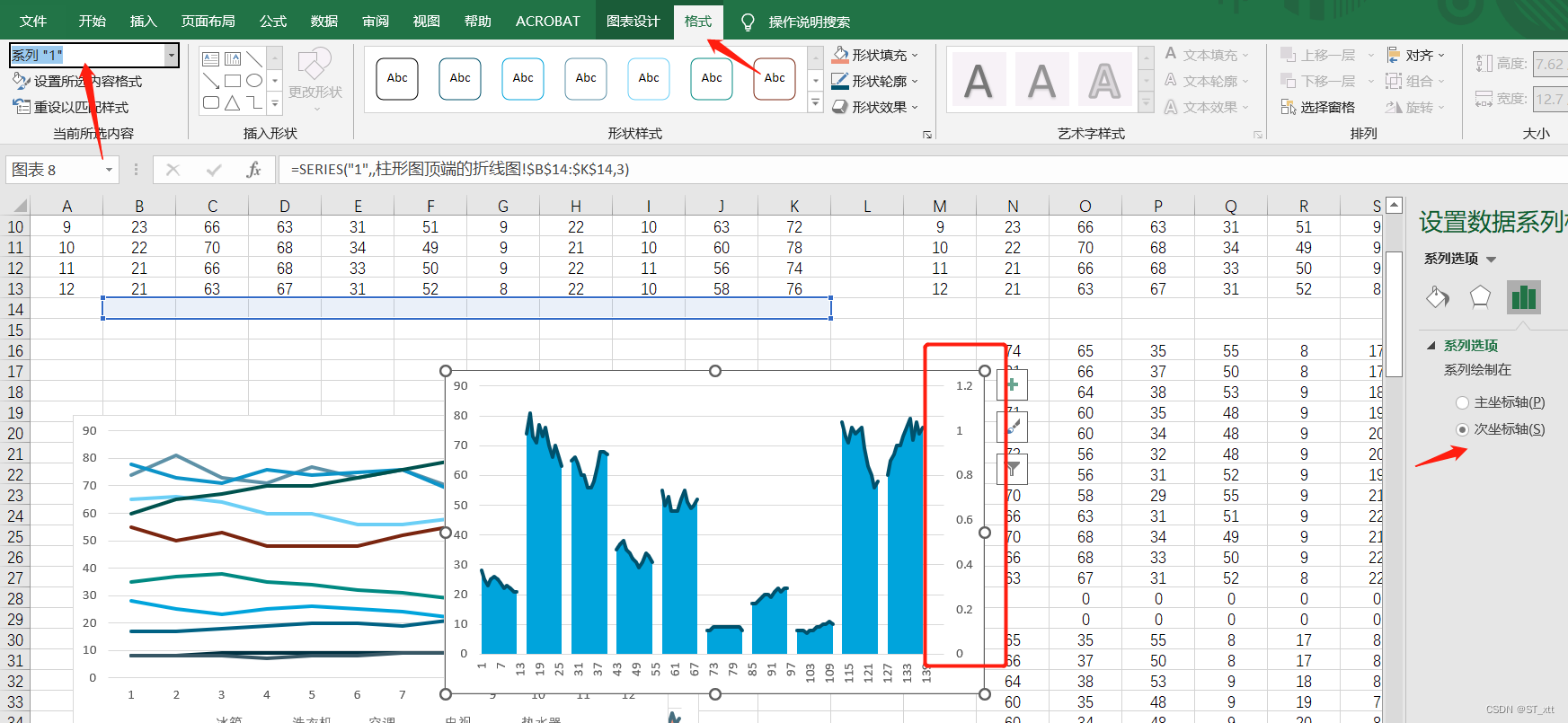Switch to the 开始 Home tab
This screenshot has height=723, width=1568.
click(x=92, y=21)
